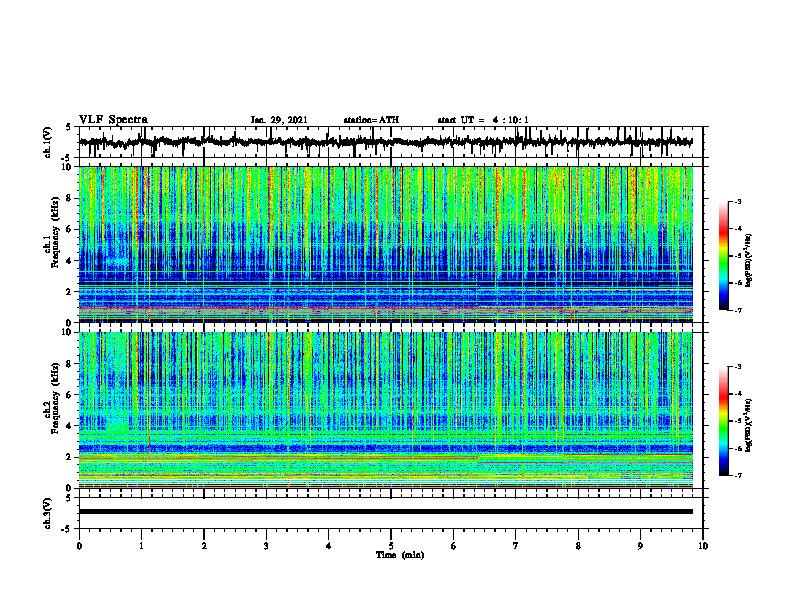Click the ch.1 "Frequency (kHz)" axis label
The image size is (792, 612).
(x=56, y=232)
